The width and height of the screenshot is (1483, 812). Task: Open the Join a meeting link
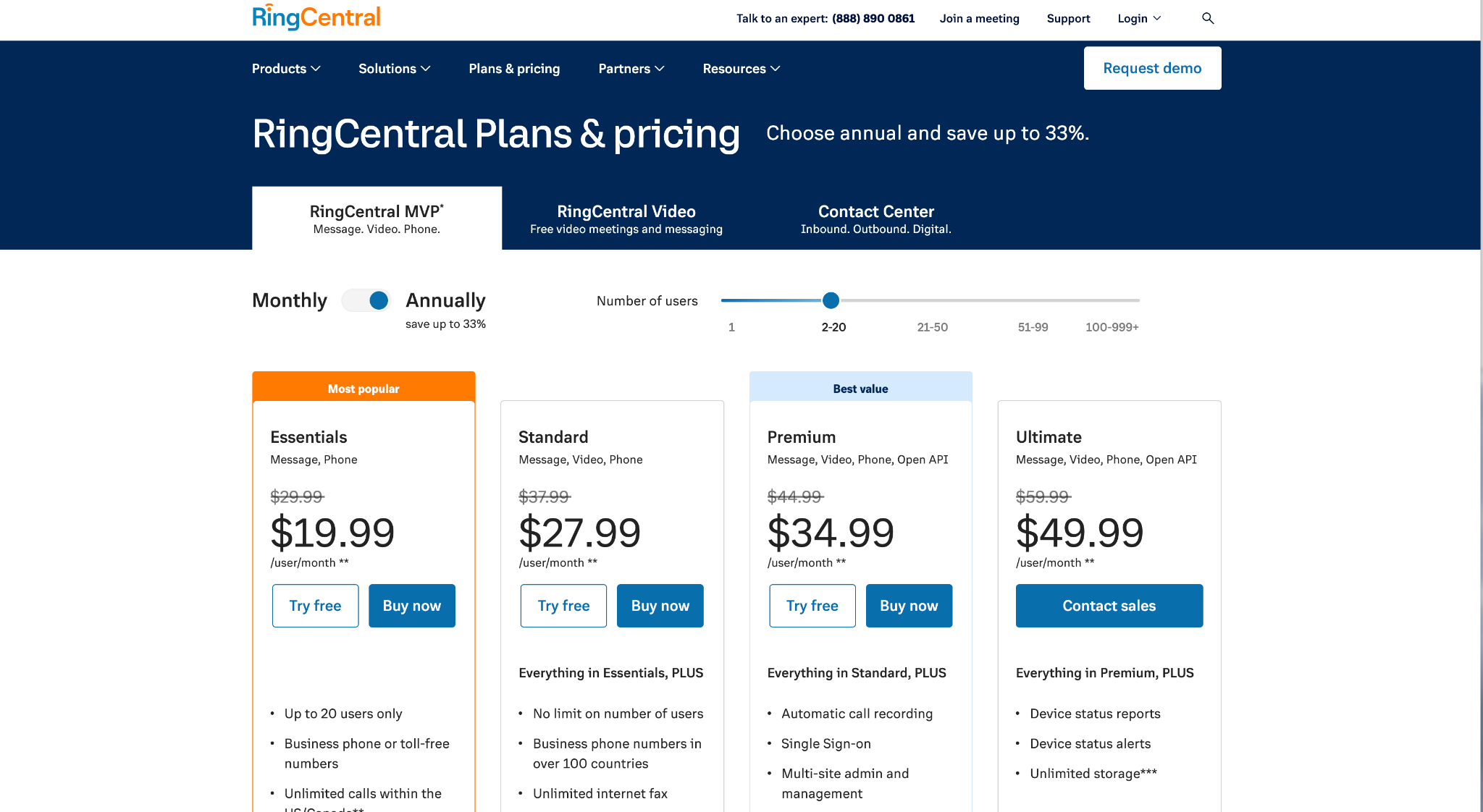pyautogui.click(x=979, y=19)
